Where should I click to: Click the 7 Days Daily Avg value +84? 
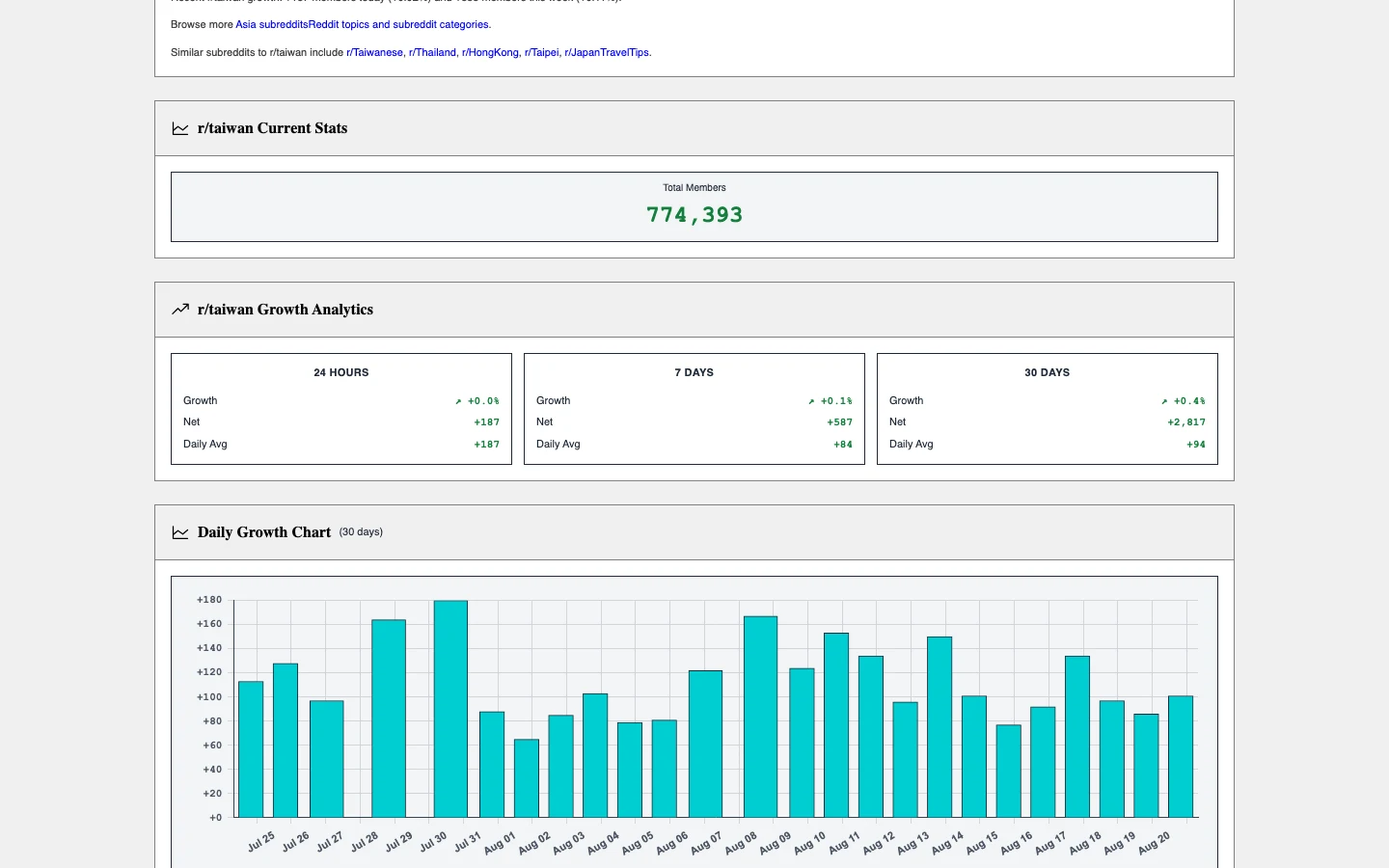[x=843, y=445]
